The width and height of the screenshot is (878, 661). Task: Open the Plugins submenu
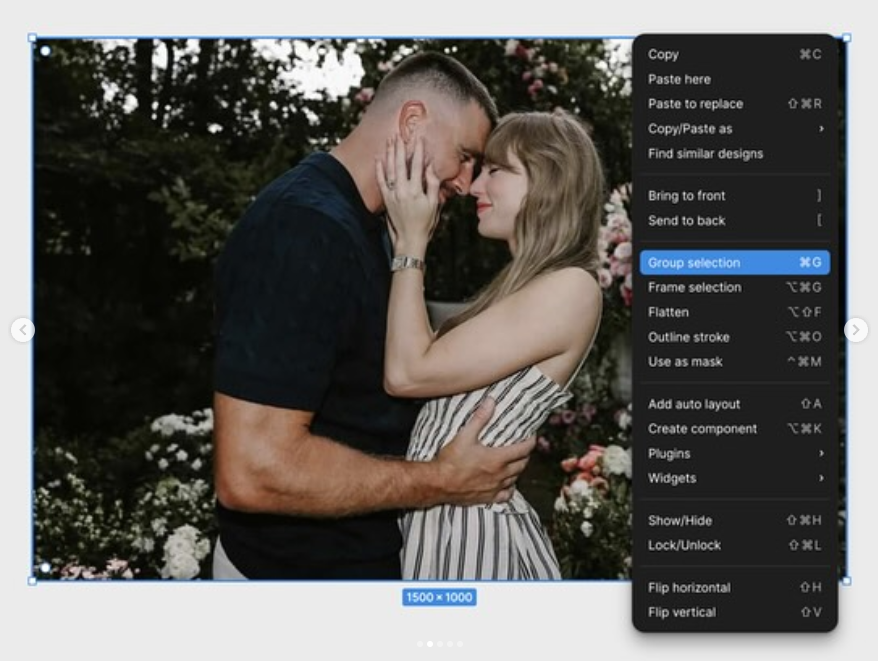tap(734, 454)
